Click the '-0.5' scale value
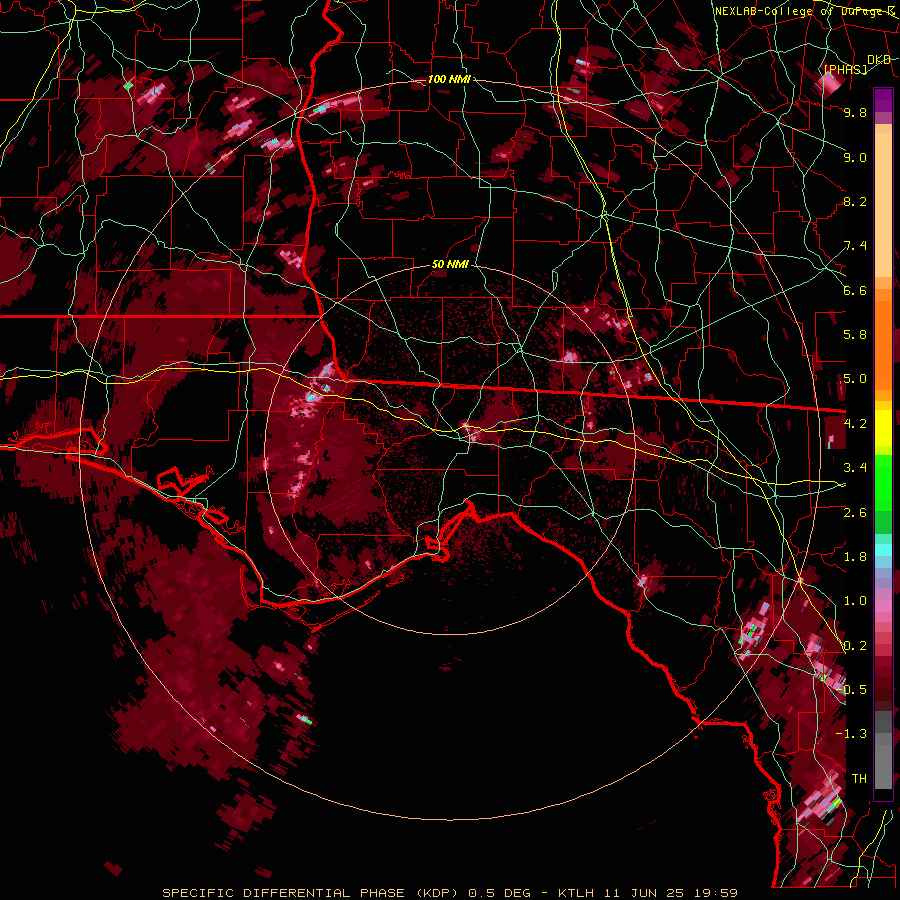 851,690
